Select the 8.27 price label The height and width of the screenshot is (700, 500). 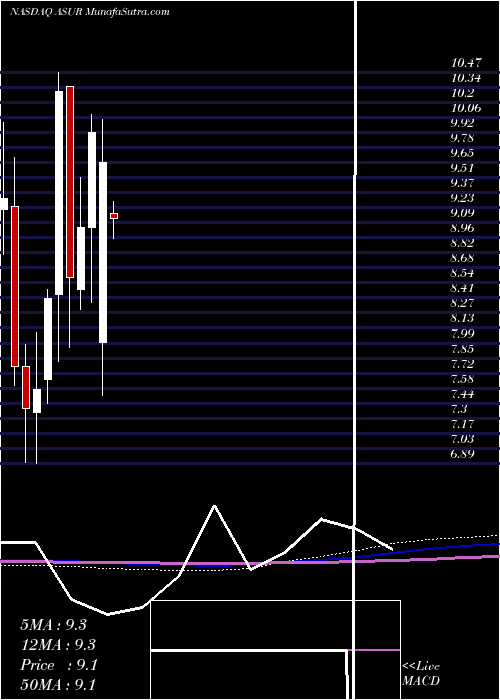462,303
